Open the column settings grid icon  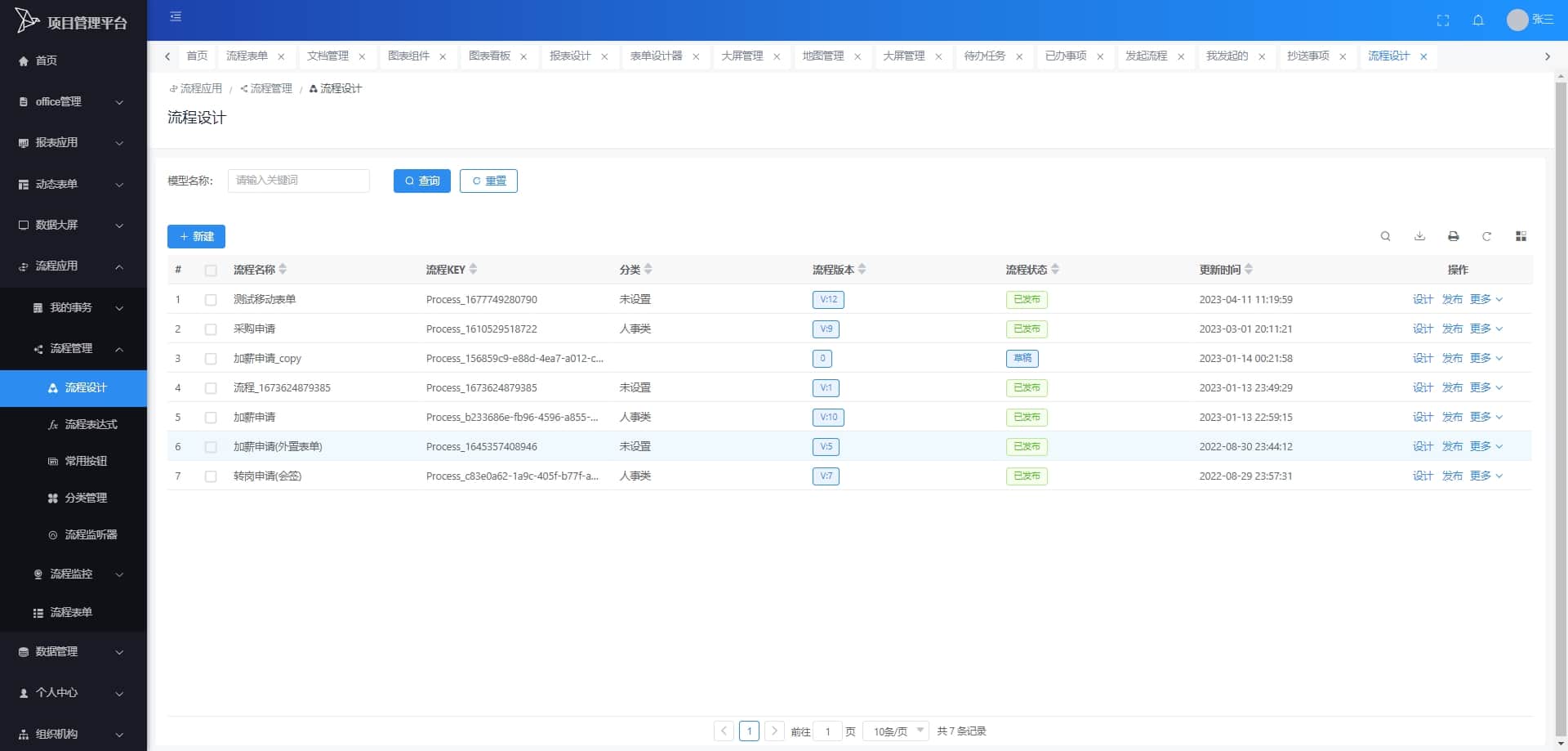(x=1521, y=236)
